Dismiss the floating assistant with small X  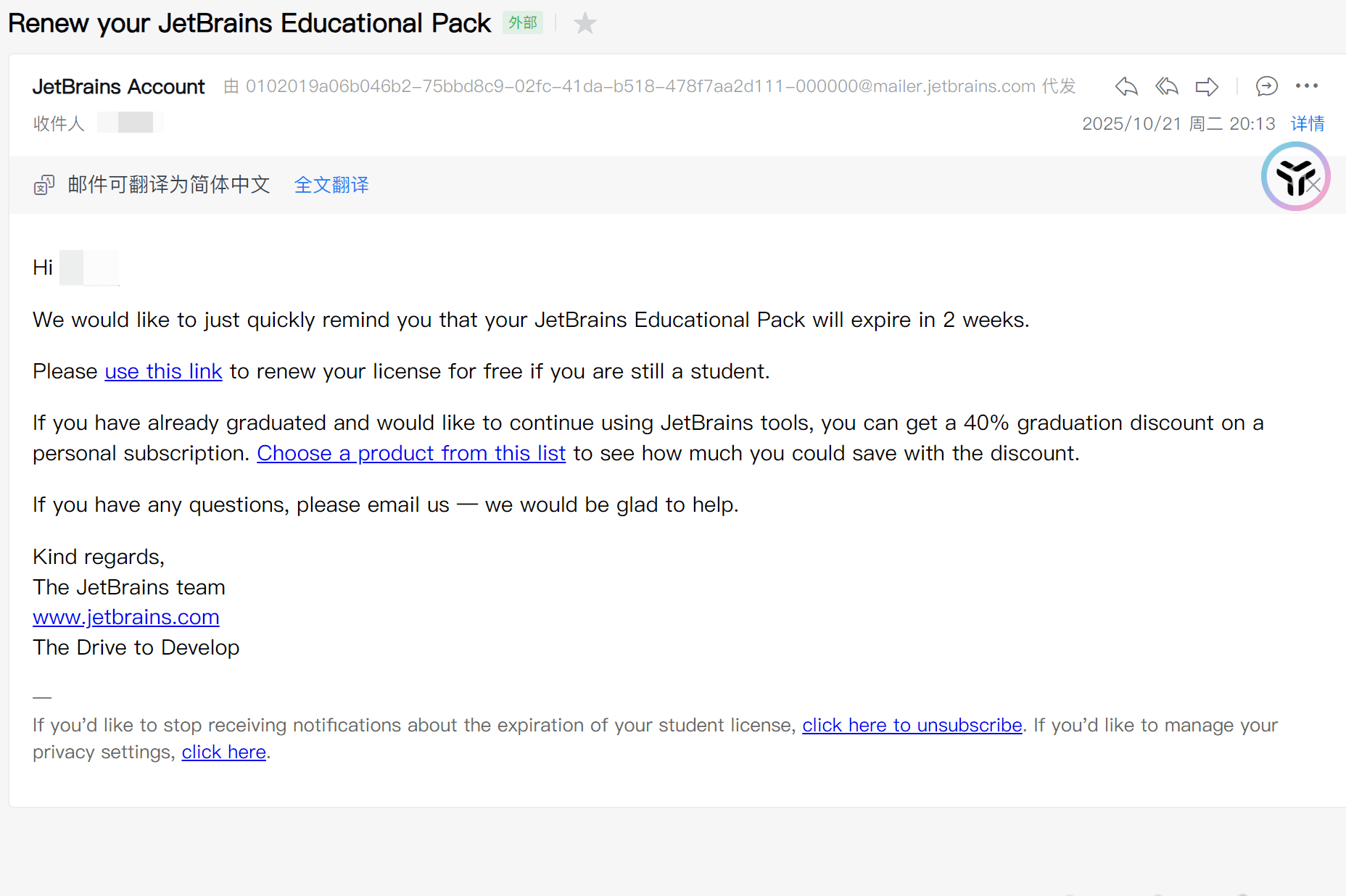click(1313, 185)
